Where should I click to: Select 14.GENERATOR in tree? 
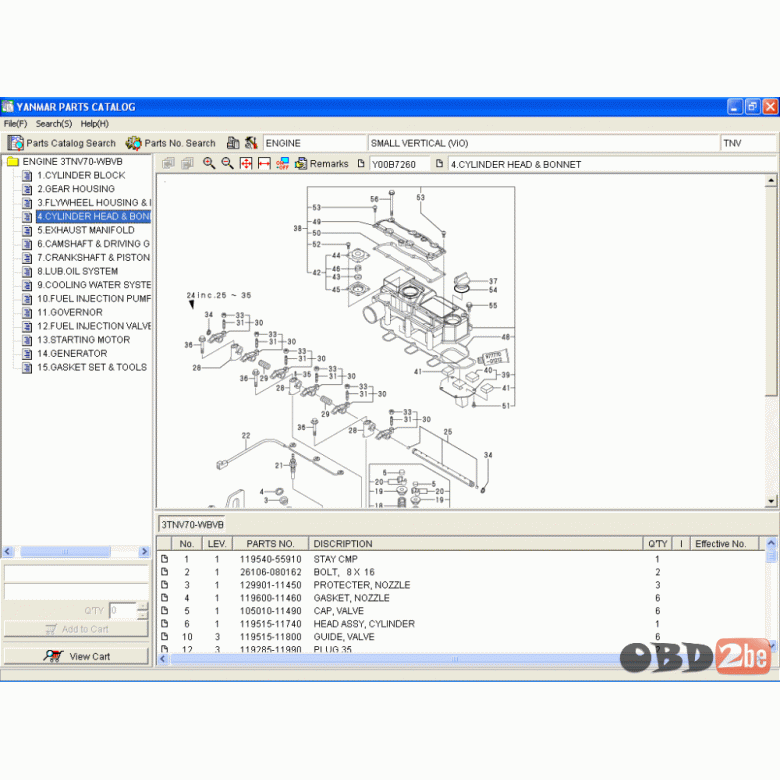point(72,353)
